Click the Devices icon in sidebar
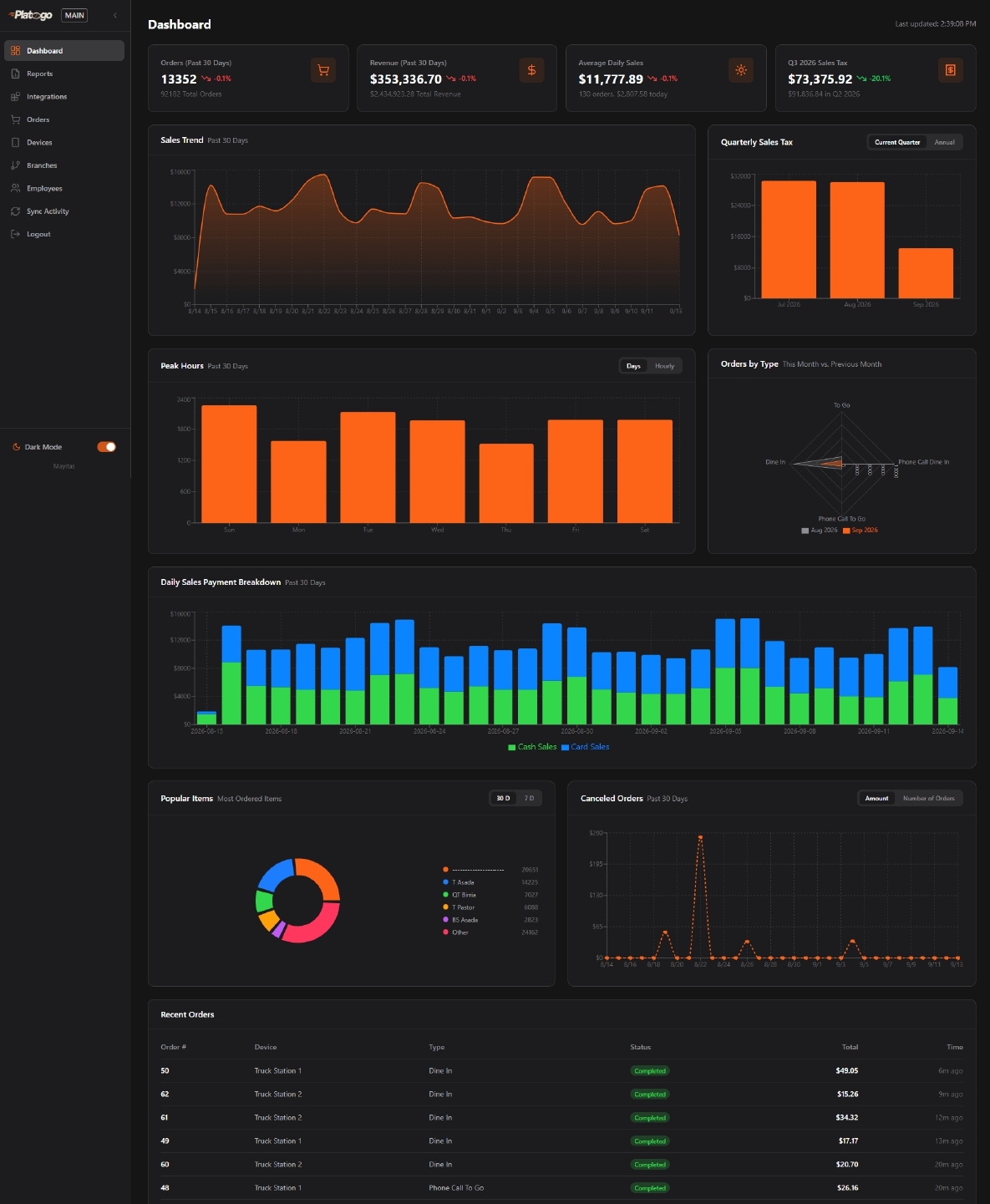The width and height of the screenshot is (990, 1204). pyautogui.click(x=15, y=143)
